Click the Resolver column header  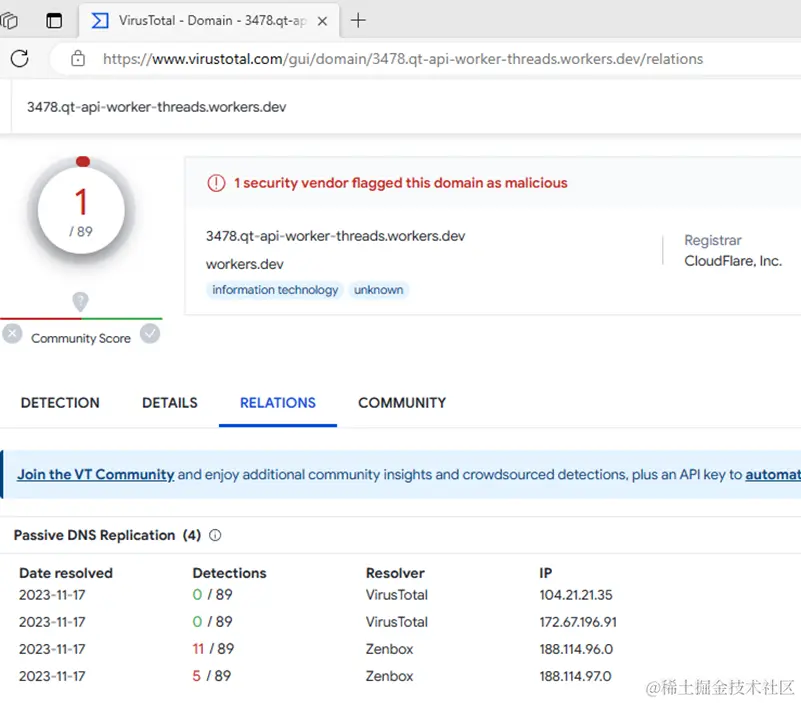point(395,573)
